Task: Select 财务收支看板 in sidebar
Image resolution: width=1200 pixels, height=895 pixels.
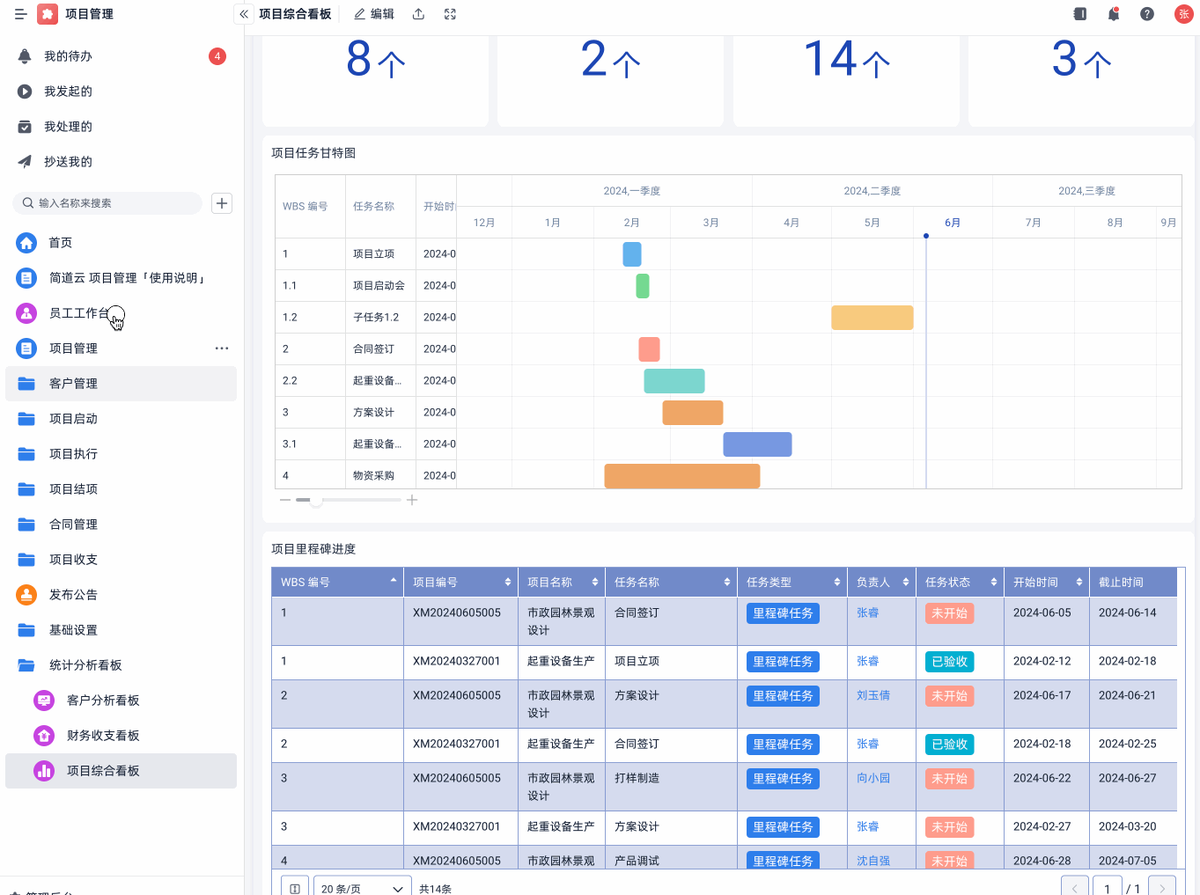Action: coord(103,735)
